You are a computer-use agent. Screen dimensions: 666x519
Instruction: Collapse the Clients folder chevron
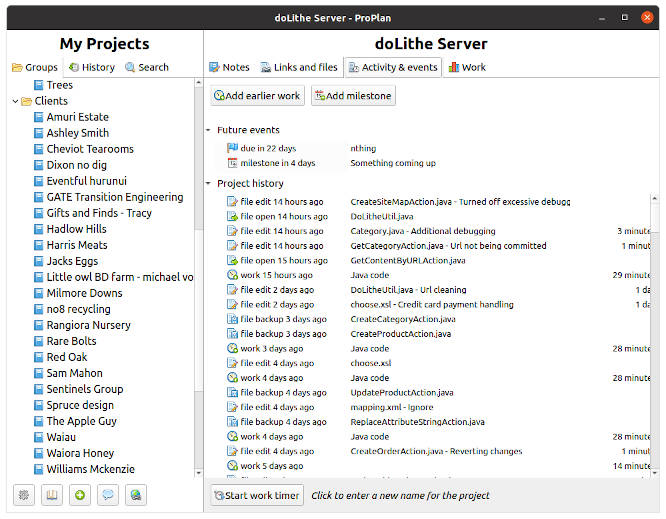coord(15,101)
